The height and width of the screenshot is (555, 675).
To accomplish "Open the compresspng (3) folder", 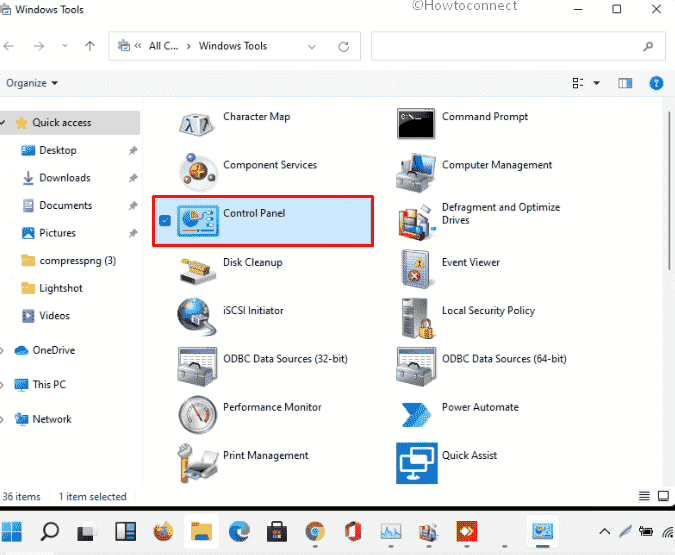I will pyautogui.click(x=77, y=260).
